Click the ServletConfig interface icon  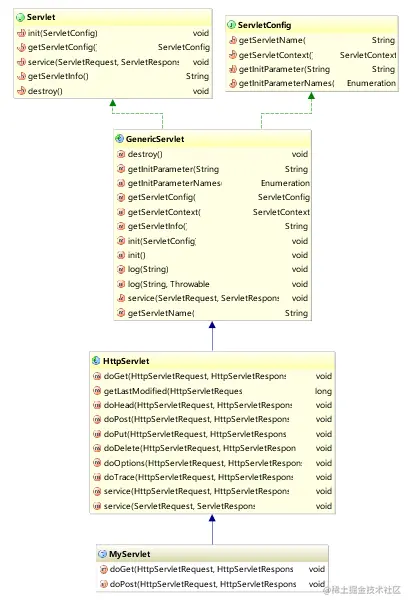[x=231, y=25]
